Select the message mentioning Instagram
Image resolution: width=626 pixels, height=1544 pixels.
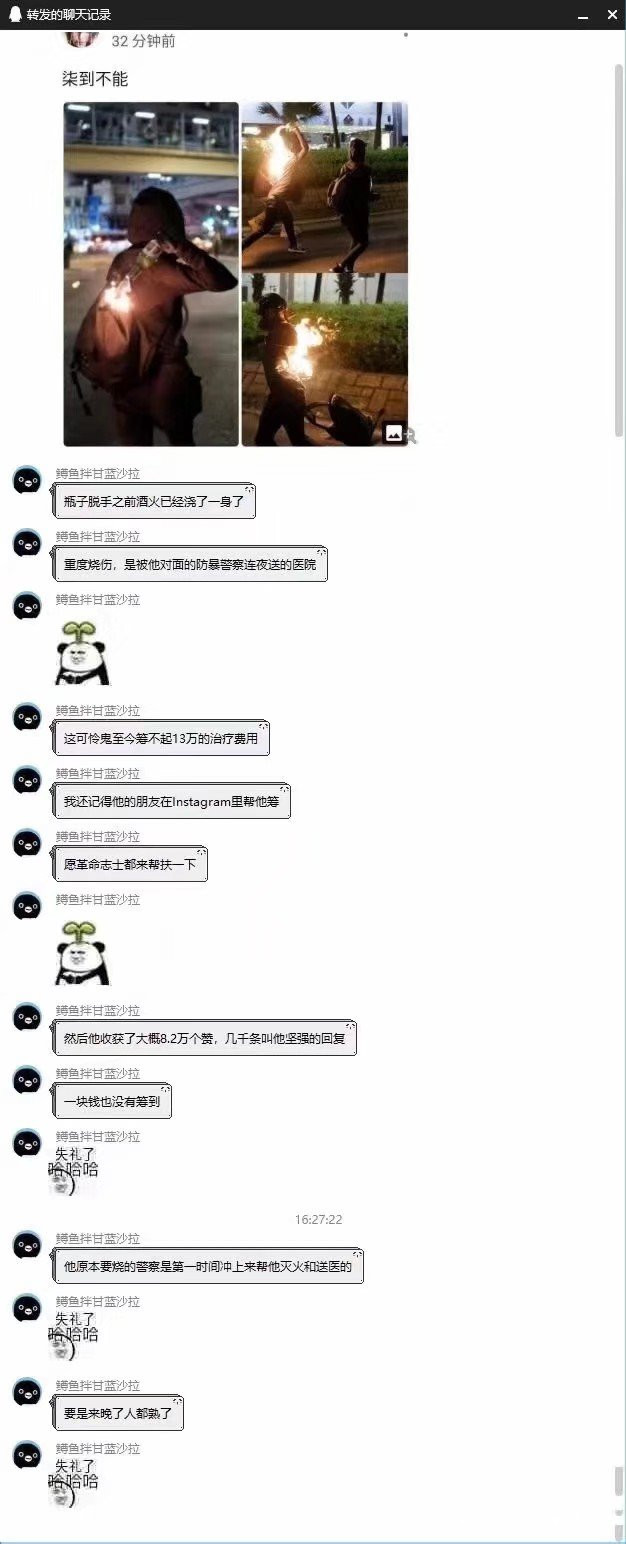tap(172, 801)
